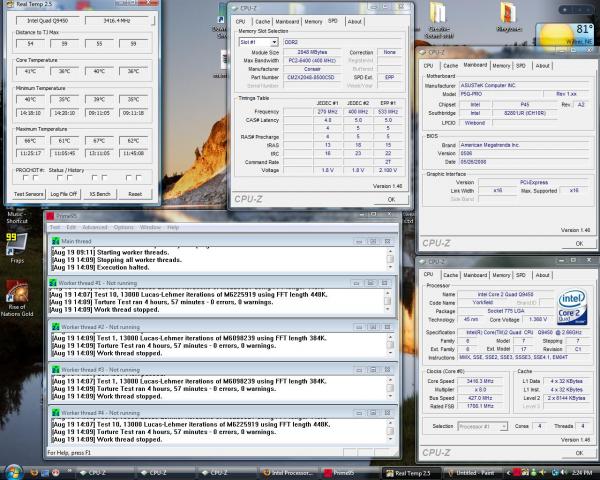
Task: Click the Log File Off button
Action: pos(64,194)
